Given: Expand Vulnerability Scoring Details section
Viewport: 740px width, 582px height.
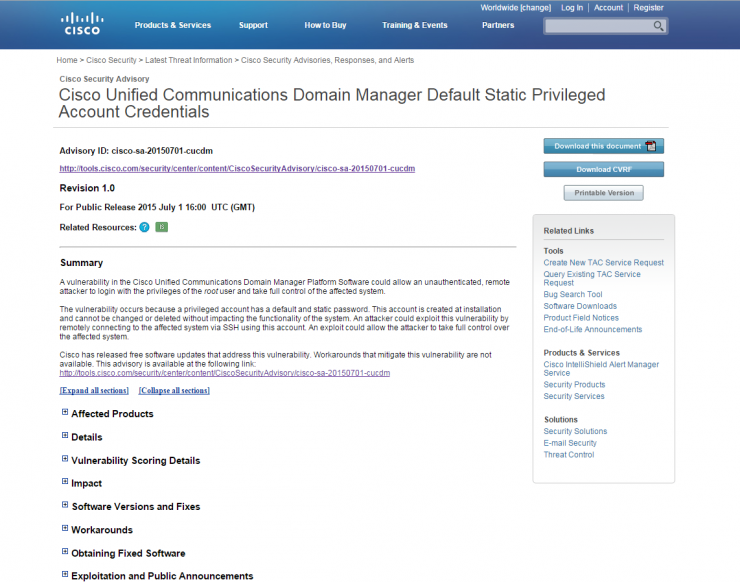Looking at the screenshot, I should pyautogui.click(x=65, y=458).
